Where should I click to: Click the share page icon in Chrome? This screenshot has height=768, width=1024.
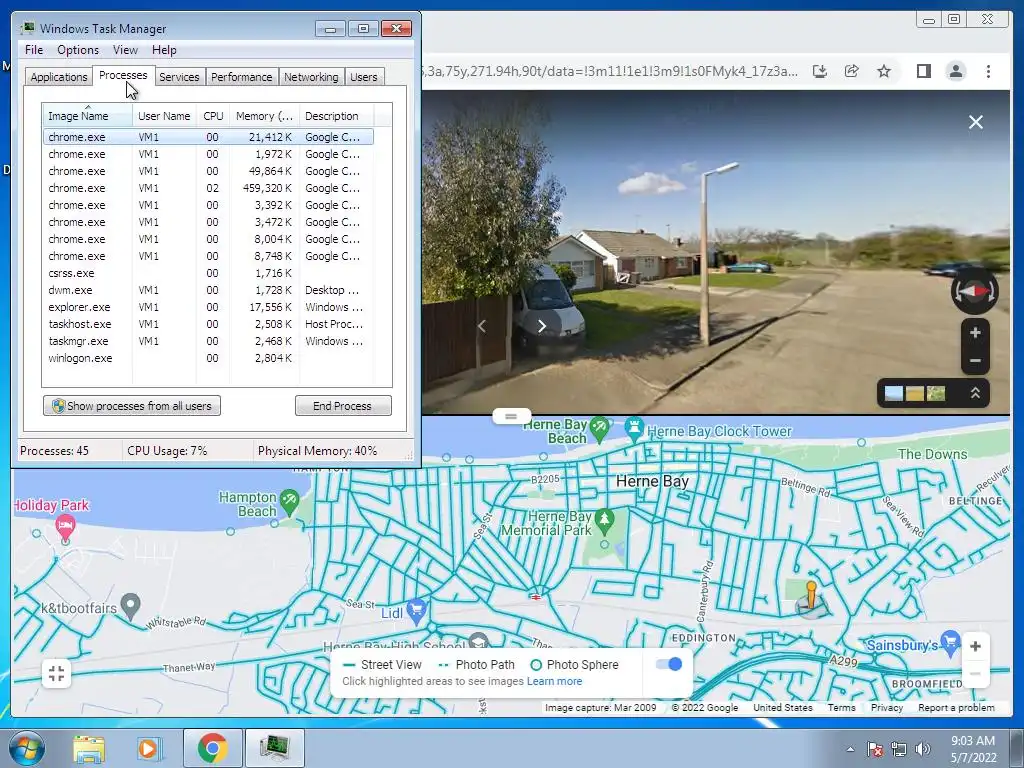point(852,71)
